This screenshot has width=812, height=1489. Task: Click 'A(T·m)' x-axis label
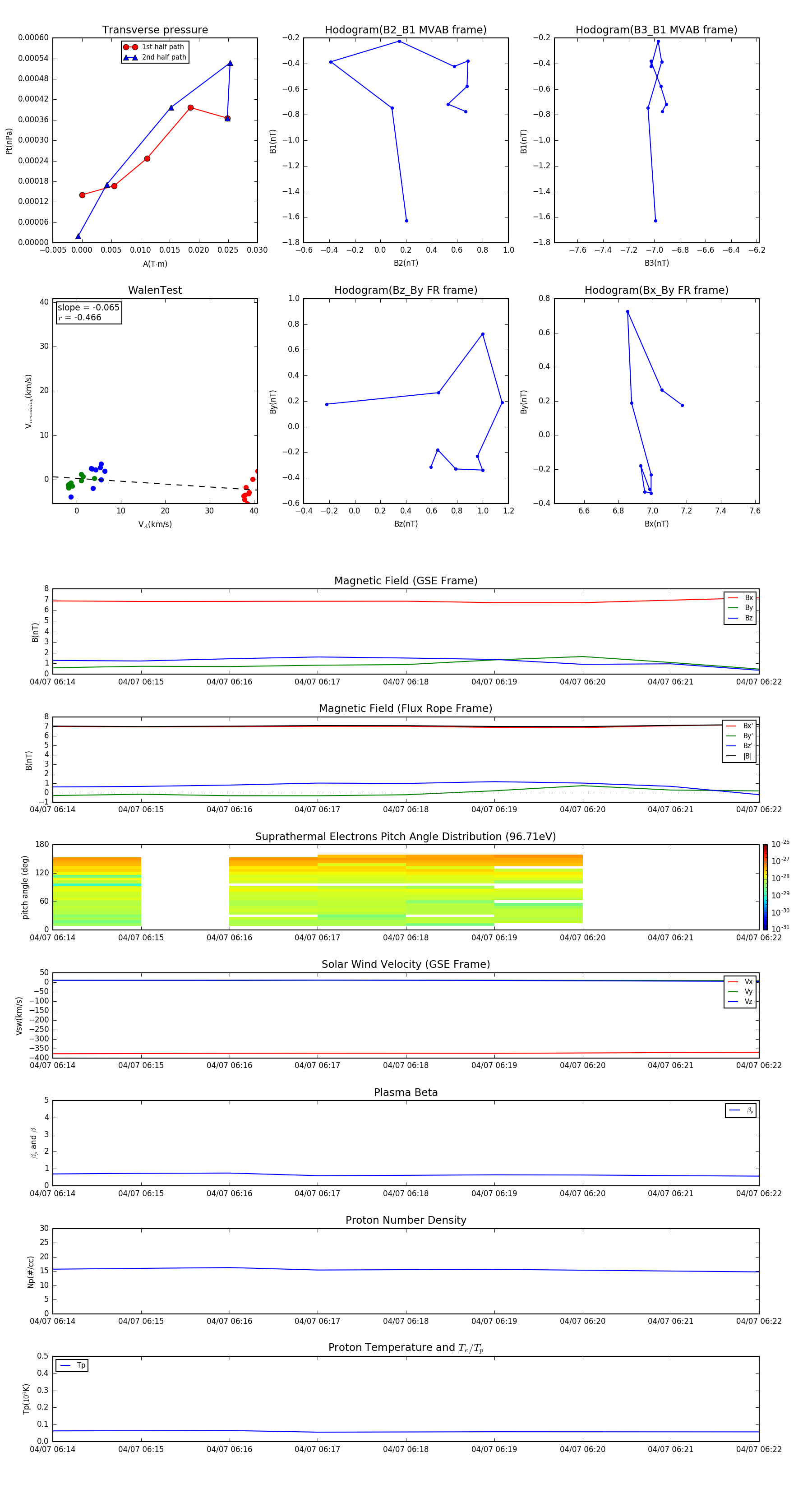pos(155,264)
